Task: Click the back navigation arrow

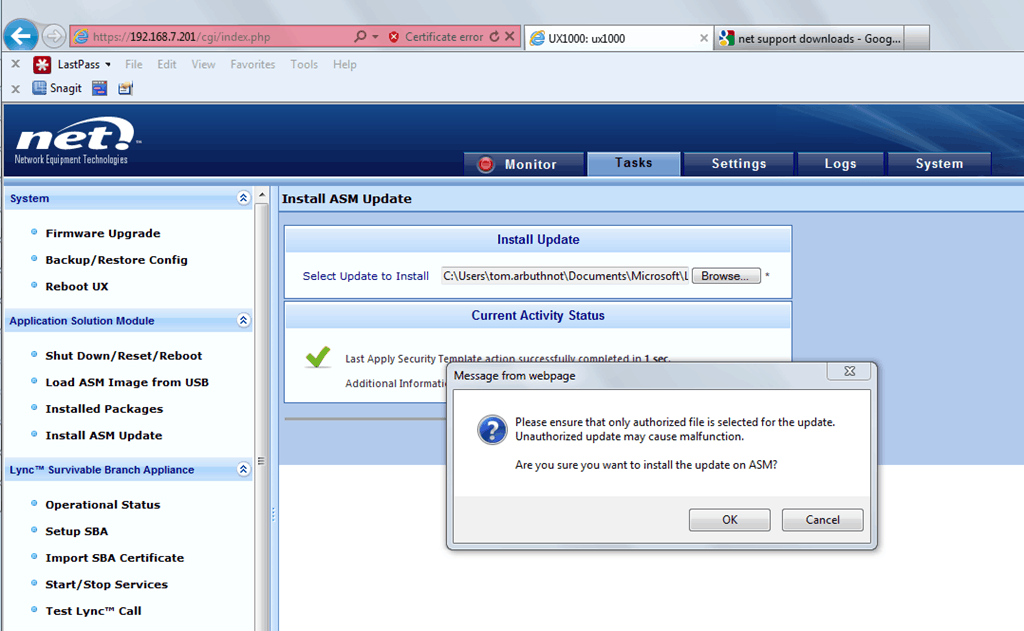Action: pyautogui.click(x=20, y=36)
